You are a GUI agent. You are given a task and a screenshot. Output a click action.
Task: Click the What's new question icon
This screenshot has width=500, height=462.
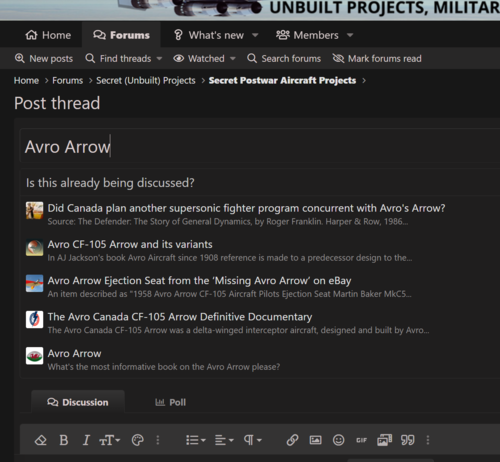[x=178, y=35]
